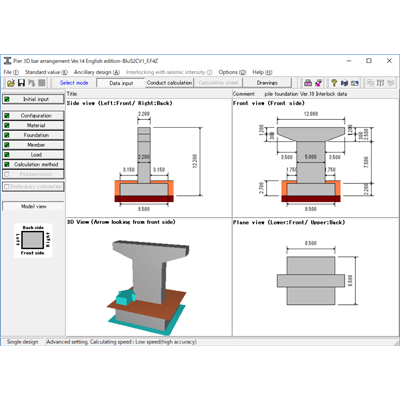This screenshot has height=400, width=400.
Task: Click the Comment field text
Action: tap(306, 94)
